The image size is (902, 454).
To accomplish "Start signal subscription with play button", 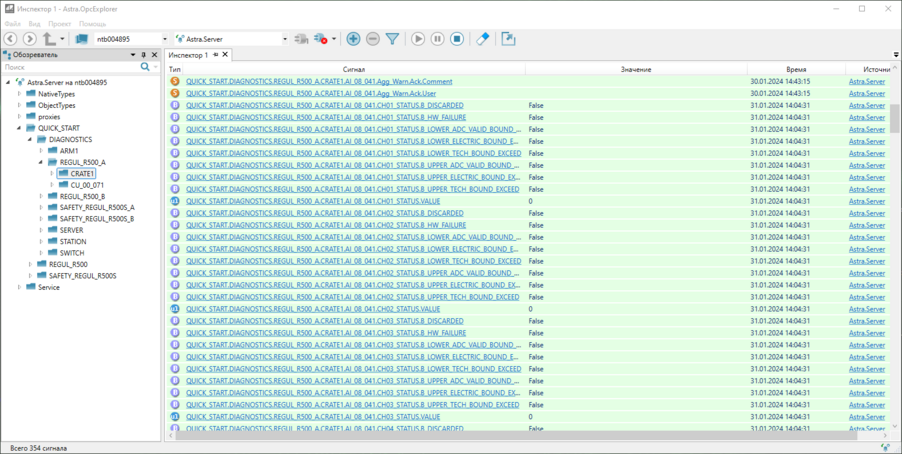I will coord(418,39).
